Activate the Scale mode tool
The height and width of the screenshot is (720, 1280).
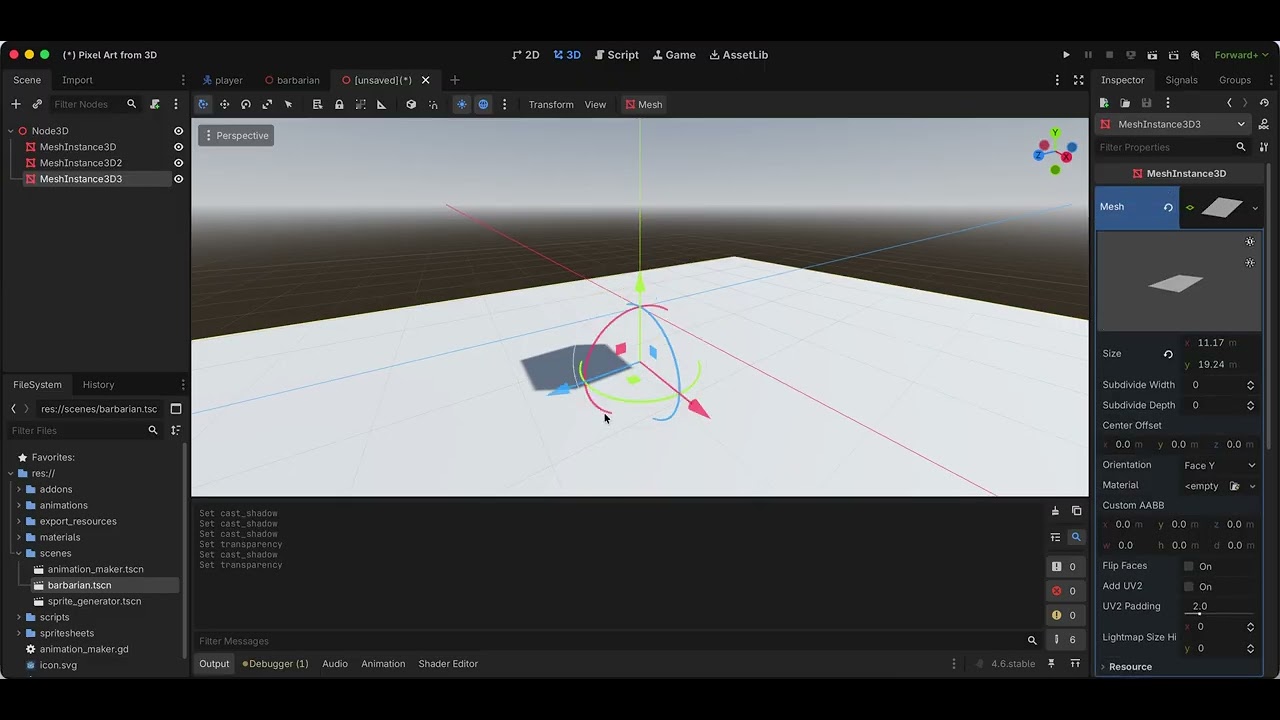coord(267,104)
